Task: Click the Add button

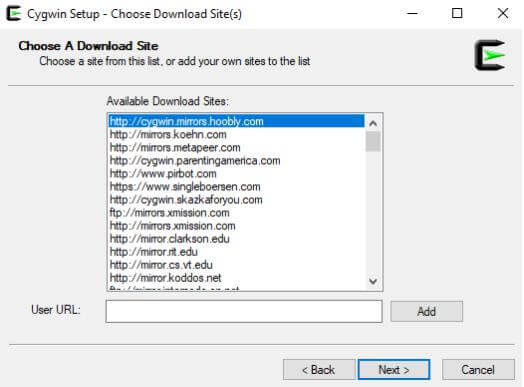Action: tap(427, 311)
